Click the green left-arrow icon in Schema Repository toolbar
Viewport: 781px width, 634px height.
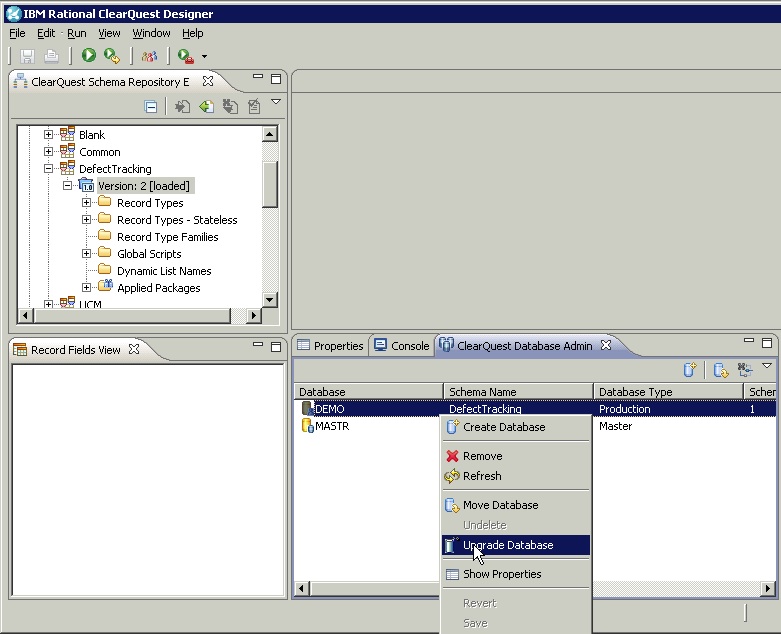pos(207,106)
